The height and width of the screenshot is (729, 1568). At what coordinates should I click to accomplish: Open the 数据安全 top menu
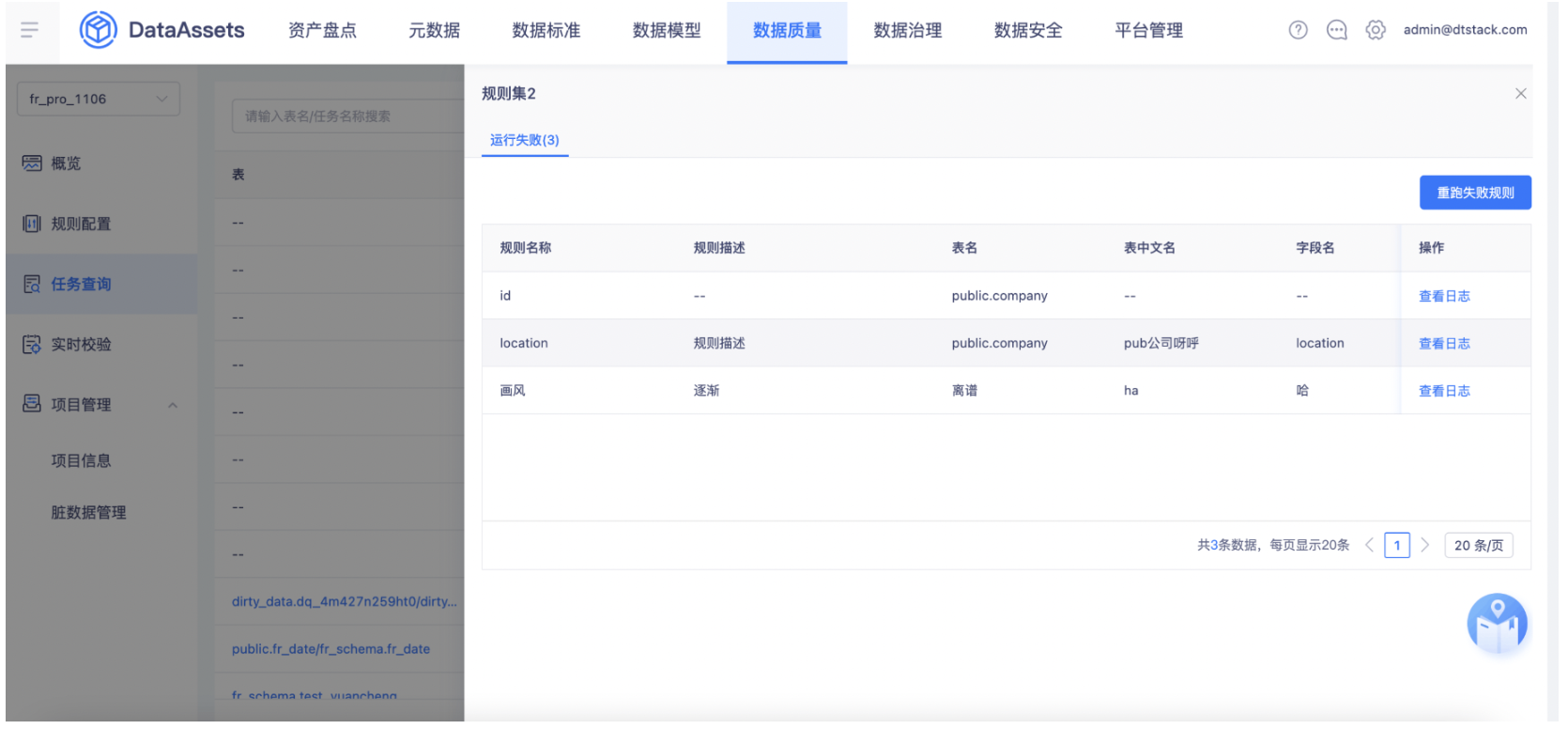coord(1028,30)
